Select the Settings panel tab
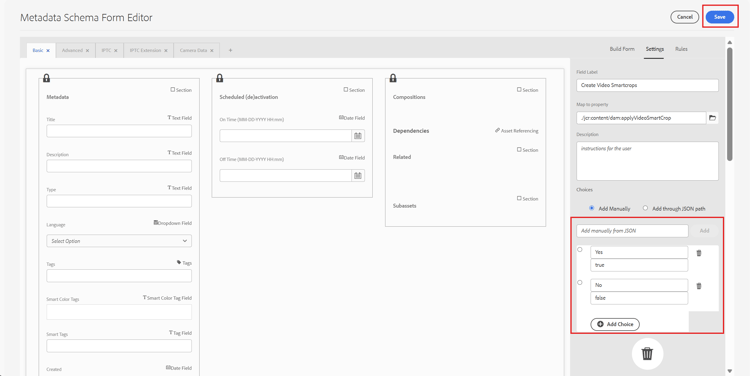The height and width of the screenshot is (376, 750). point(654,49)
